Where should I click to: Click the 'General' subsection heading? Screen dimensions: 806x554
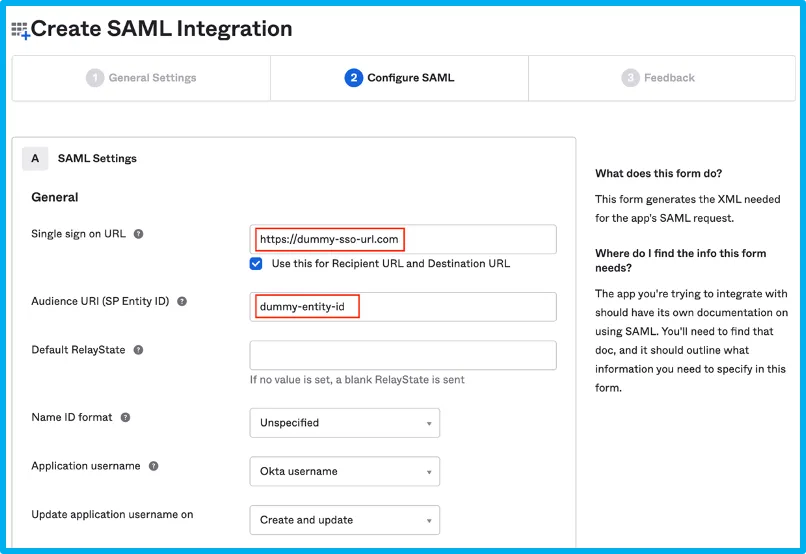55,197
